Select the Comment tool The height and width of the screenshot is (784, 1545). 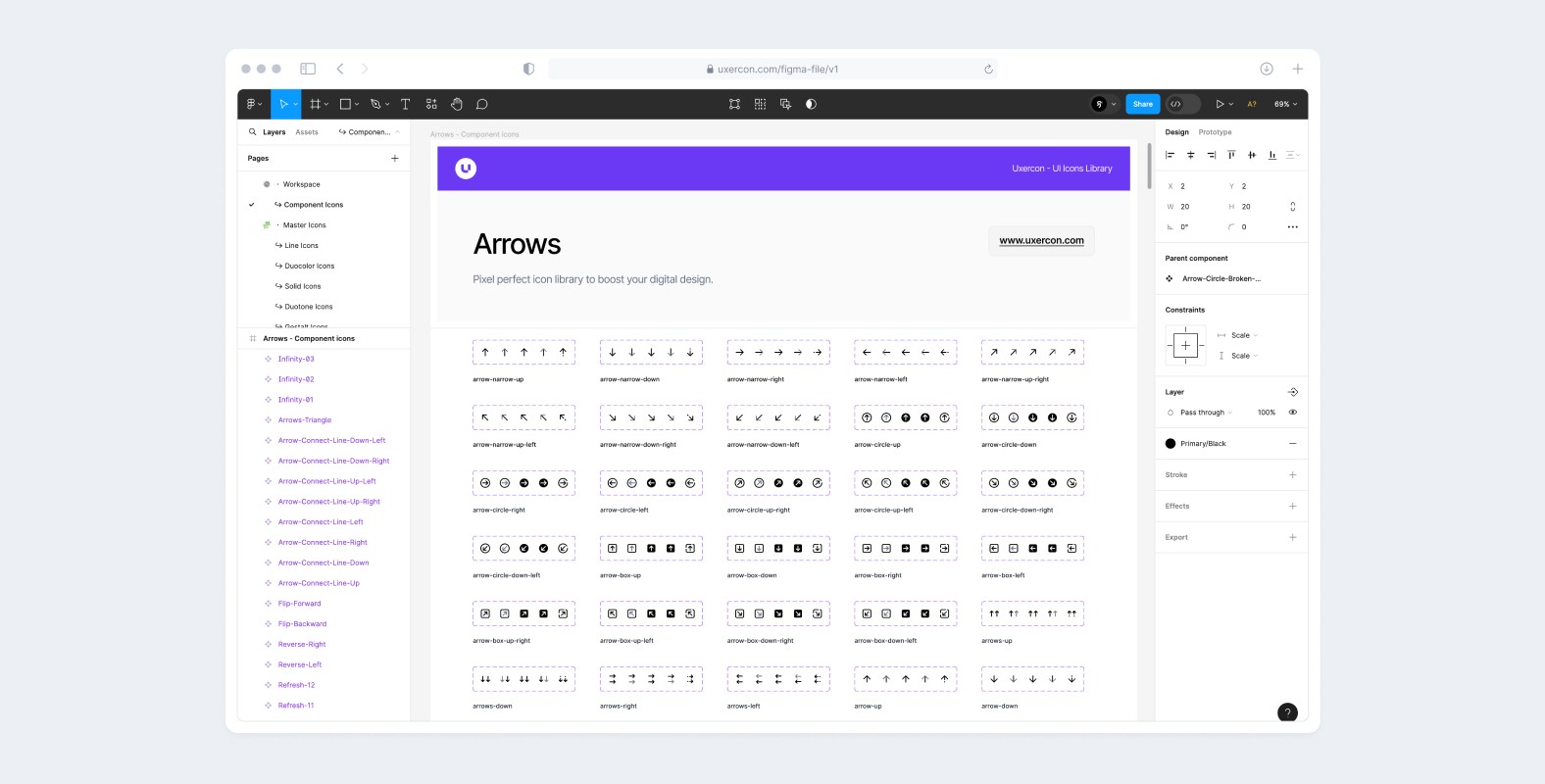(482, 104)
